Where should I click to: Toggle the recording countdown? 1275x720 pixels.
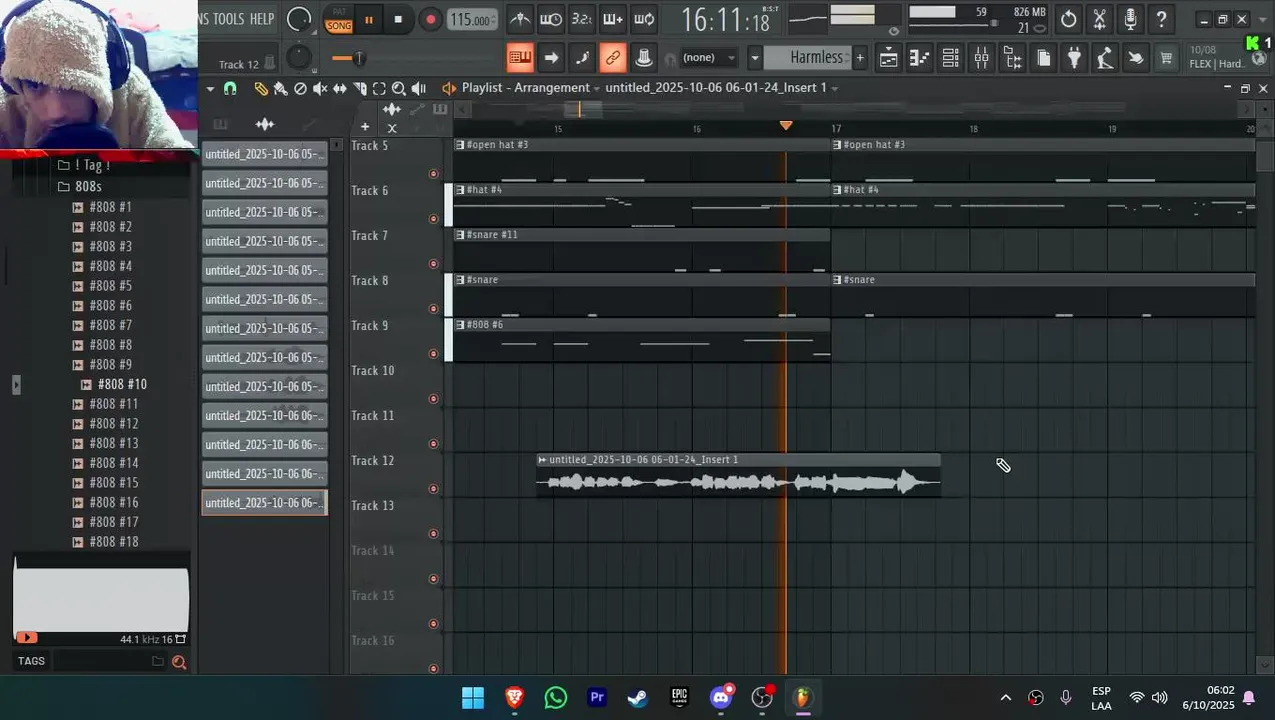click(x=582, y=19)
